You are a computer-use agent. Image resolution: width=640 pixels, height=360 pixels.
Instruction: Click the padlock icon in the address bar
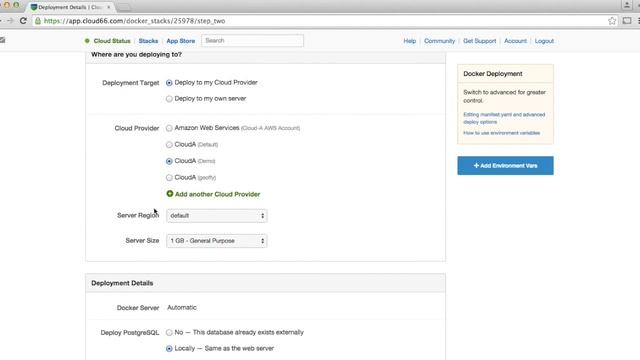[38, 21]
